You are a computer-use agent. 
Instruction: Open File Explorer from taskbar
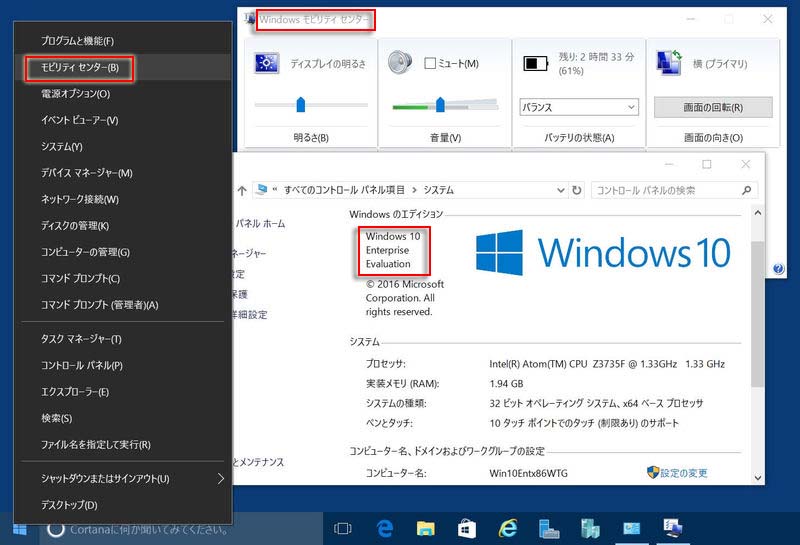pyautogui.click(x=426, y=529)
